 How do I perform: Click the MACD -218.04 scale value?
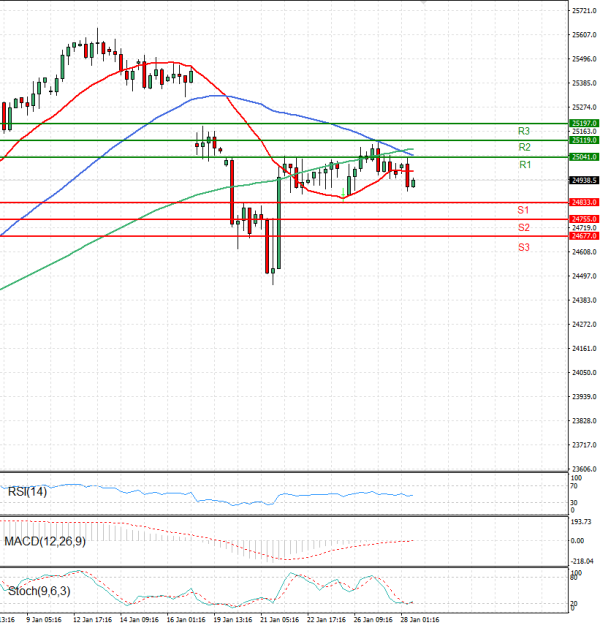[x=582, y=561]
